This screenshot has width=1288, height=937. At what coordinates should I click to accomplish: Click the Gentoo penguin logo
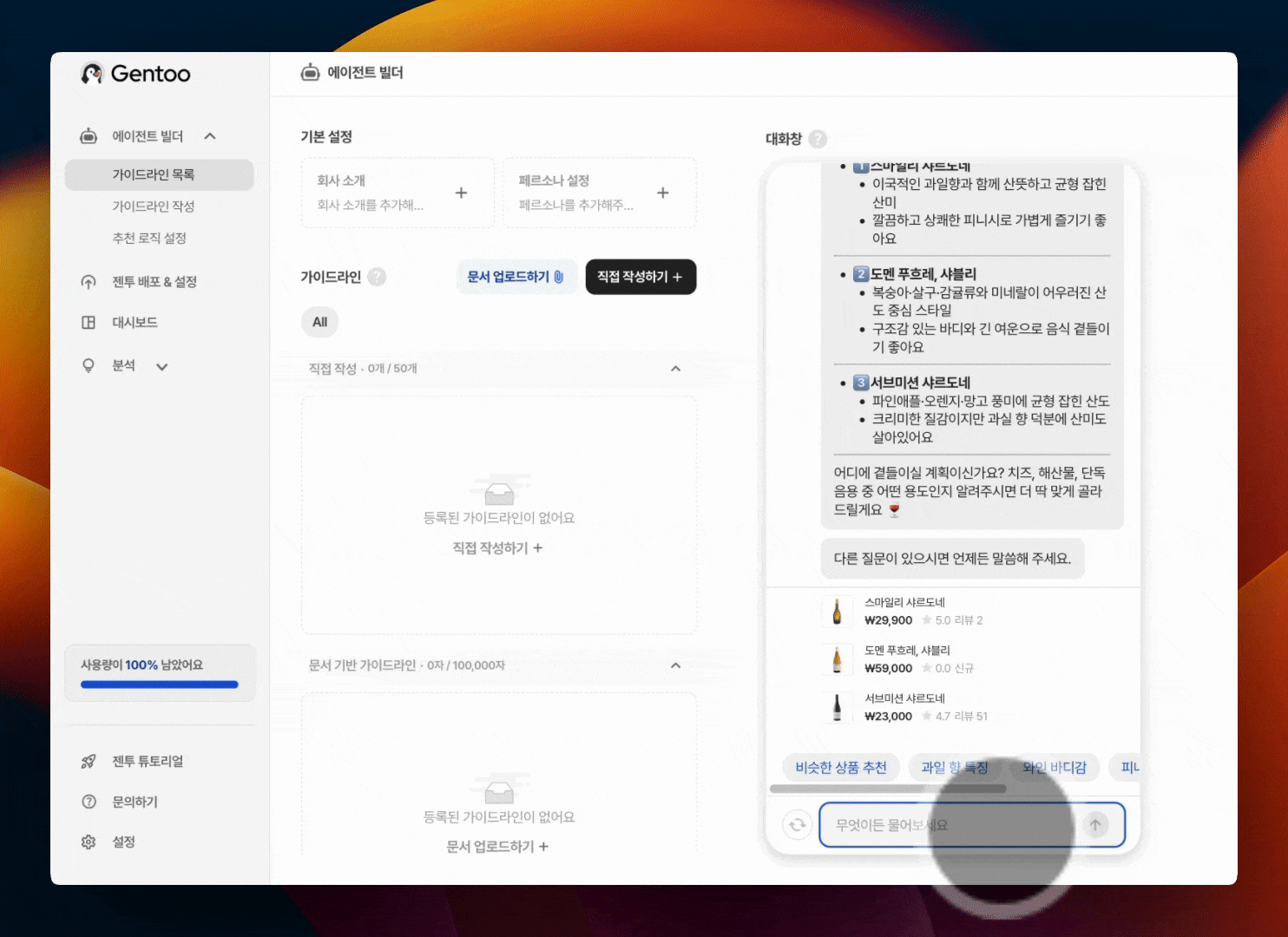click(92, 74)
